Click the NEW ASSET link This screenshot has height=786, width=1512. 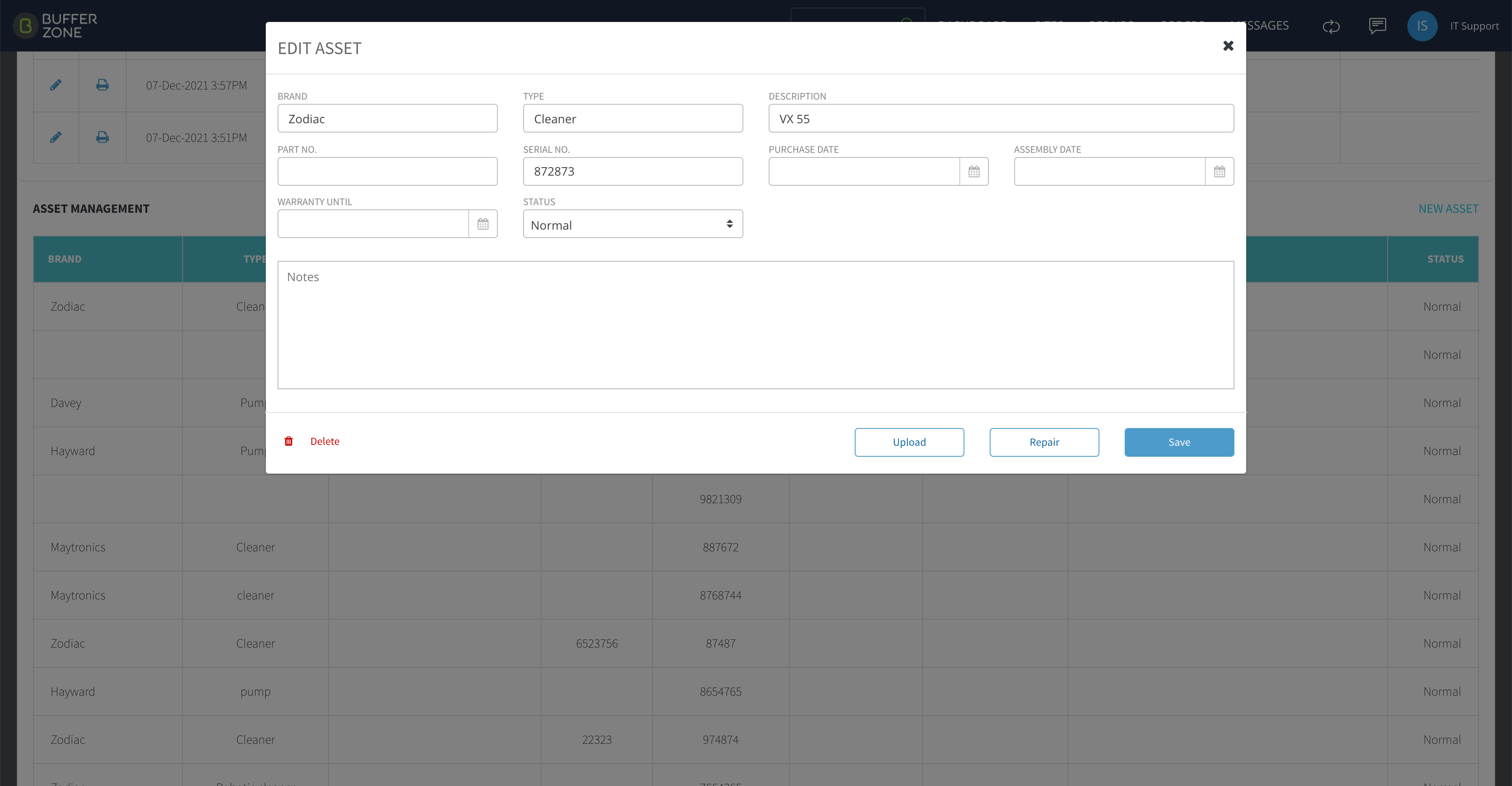pos(1448,209)
